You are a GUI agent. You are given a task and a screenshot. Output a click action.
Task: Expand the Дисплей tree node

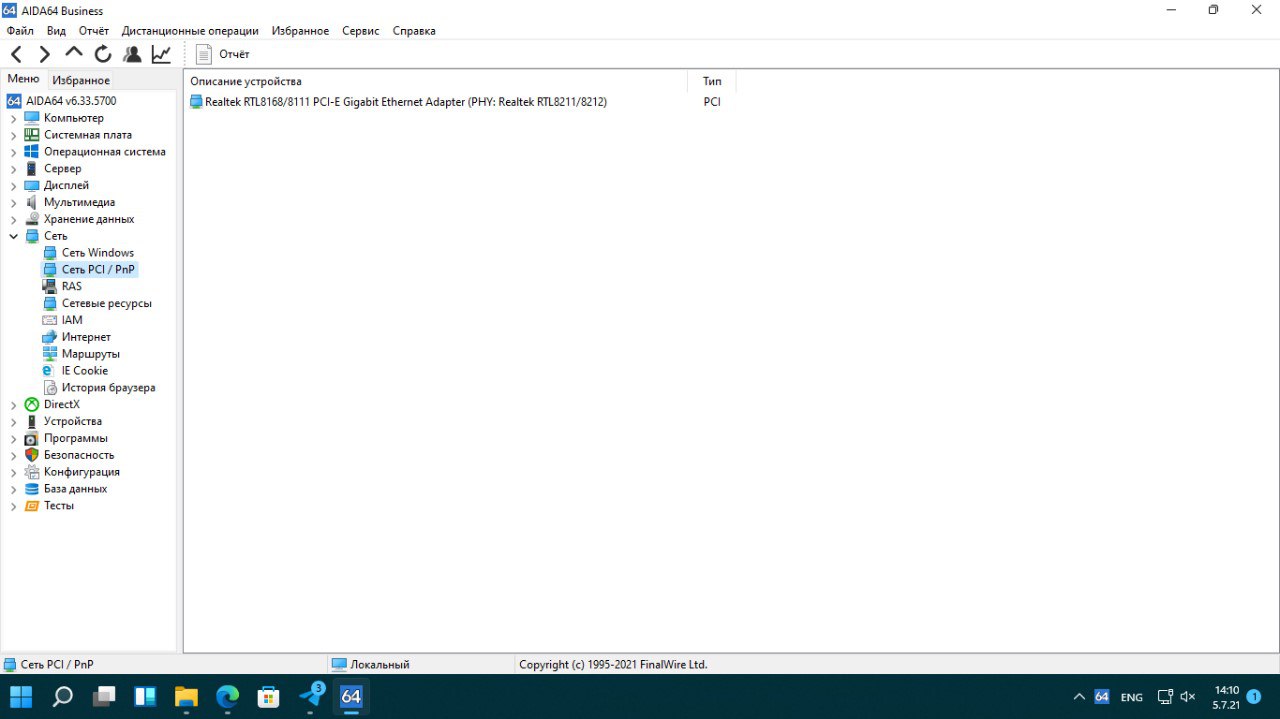tap(13, 186)
